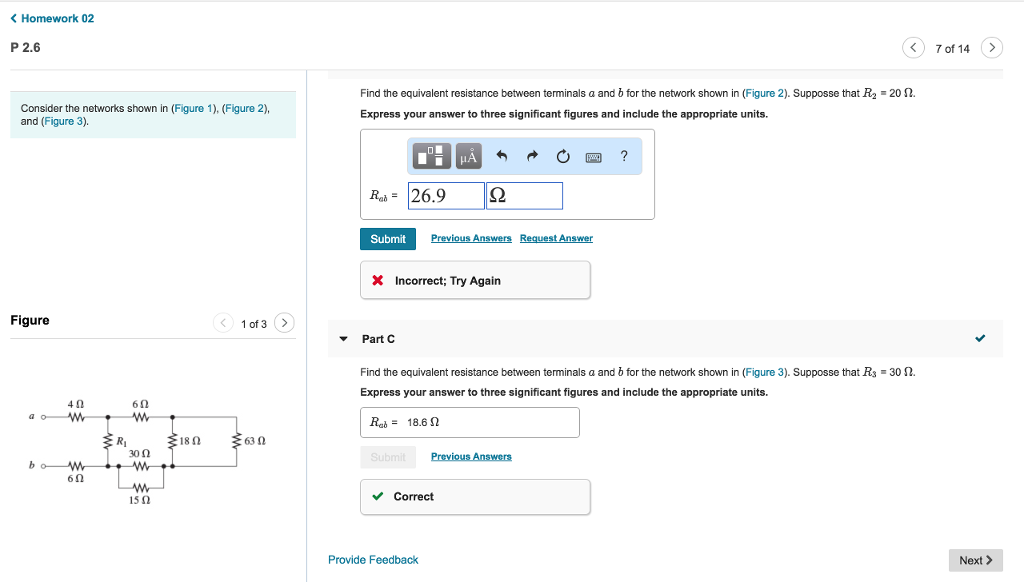The width and height of the screenshot is (1024, 582).
Task: Open Previous Answers above the Incorrect message
Action: click(471, 239)
